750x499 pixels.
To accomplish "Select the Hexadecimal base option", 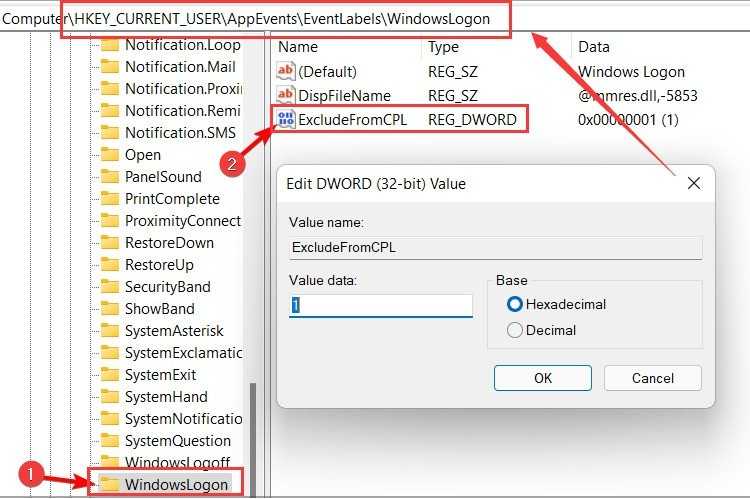I will (x=515, y=304).
